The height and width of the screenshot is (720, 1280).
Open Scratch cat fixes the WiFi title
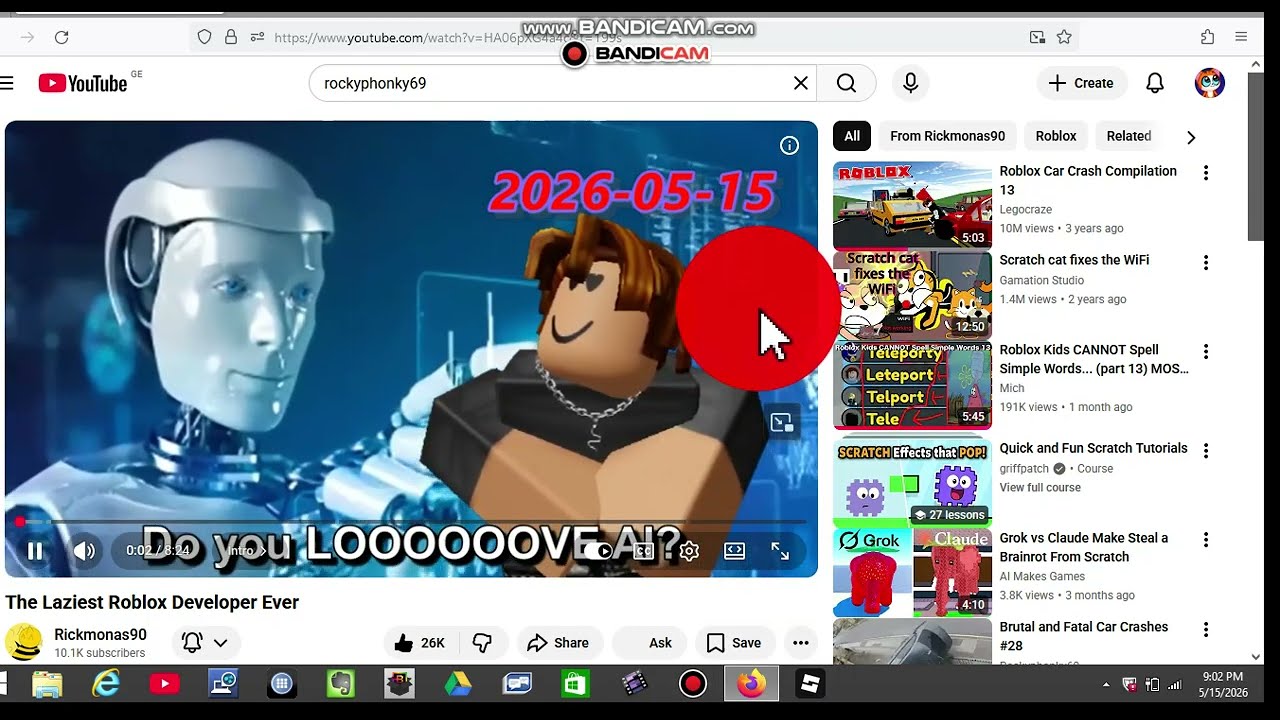tap(1074, 260)
